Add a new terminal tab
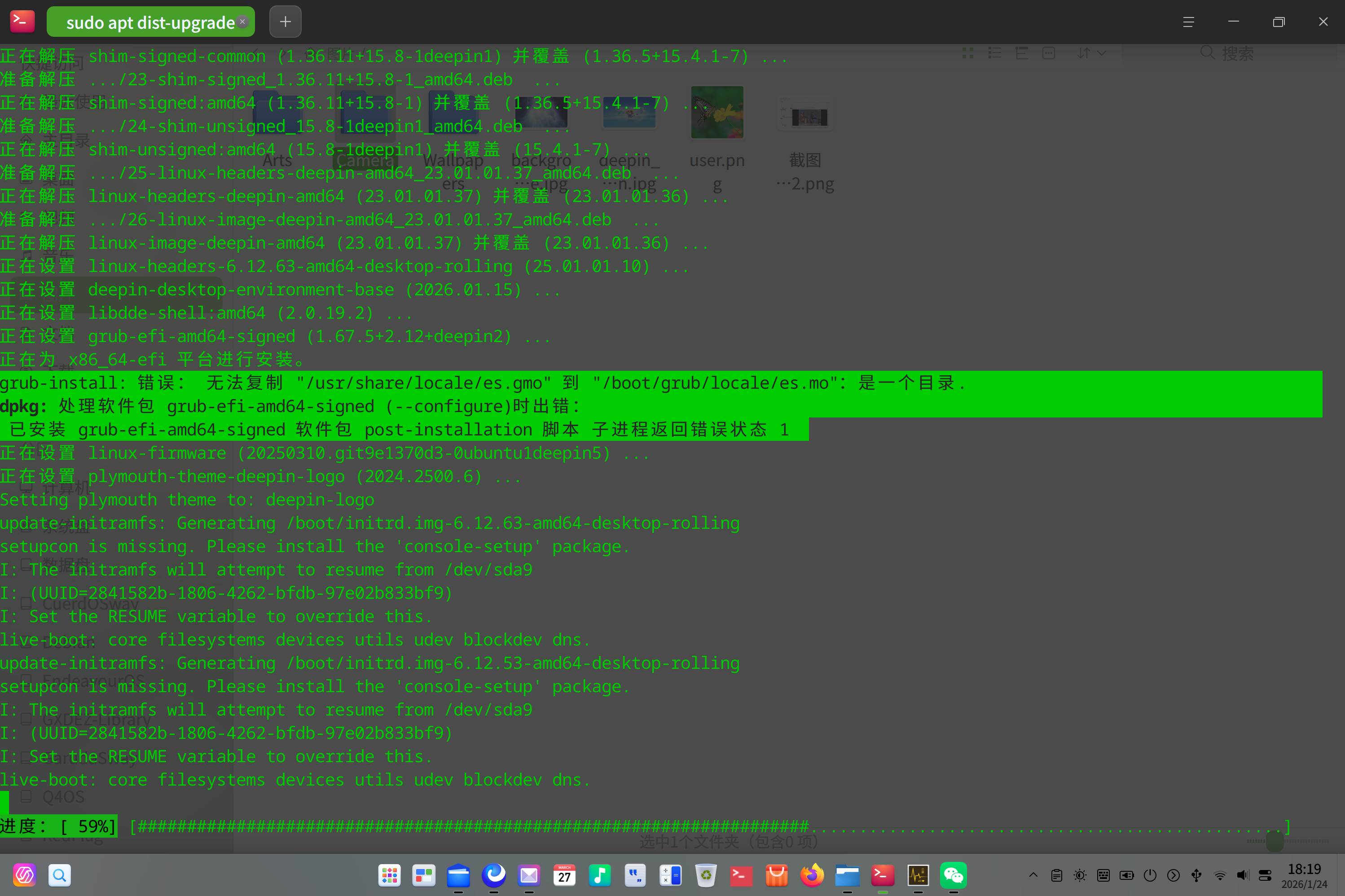Viewport: 1345px width, 896px height. [x=285, y=22]
